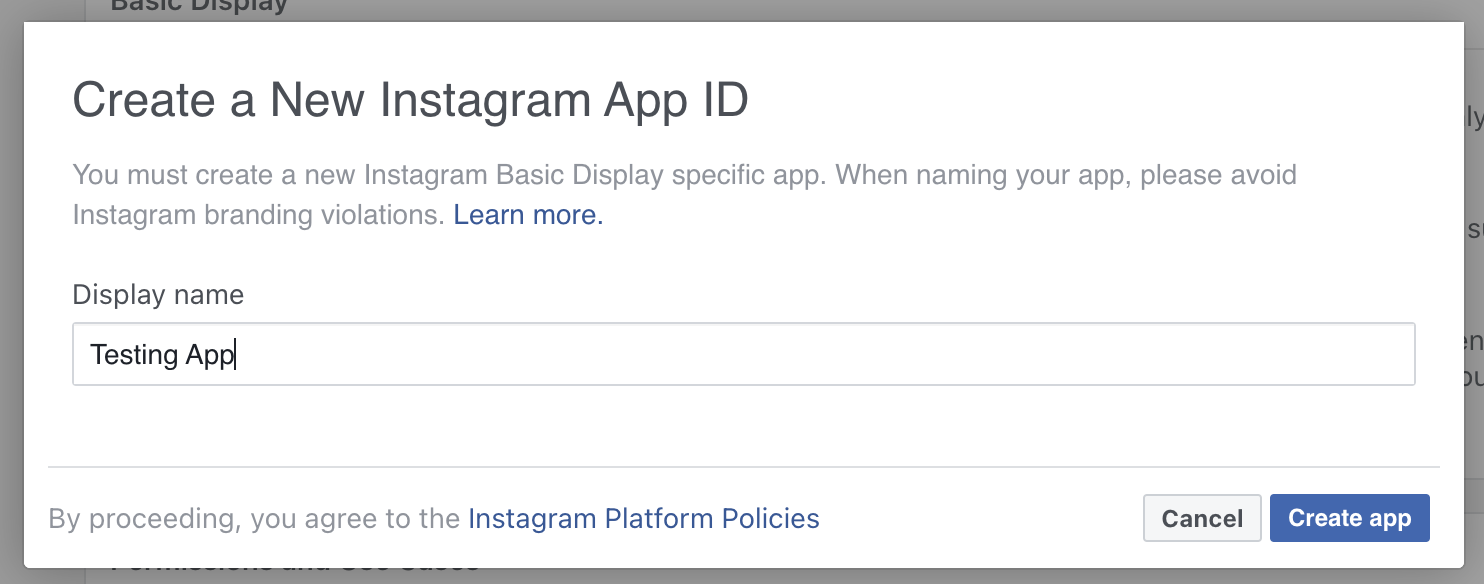Image resolution: width=1484 pixels, height=584 pixels.
Task: Click the dimmed Basic Display heading behind dialog
Action: [199, 7]
